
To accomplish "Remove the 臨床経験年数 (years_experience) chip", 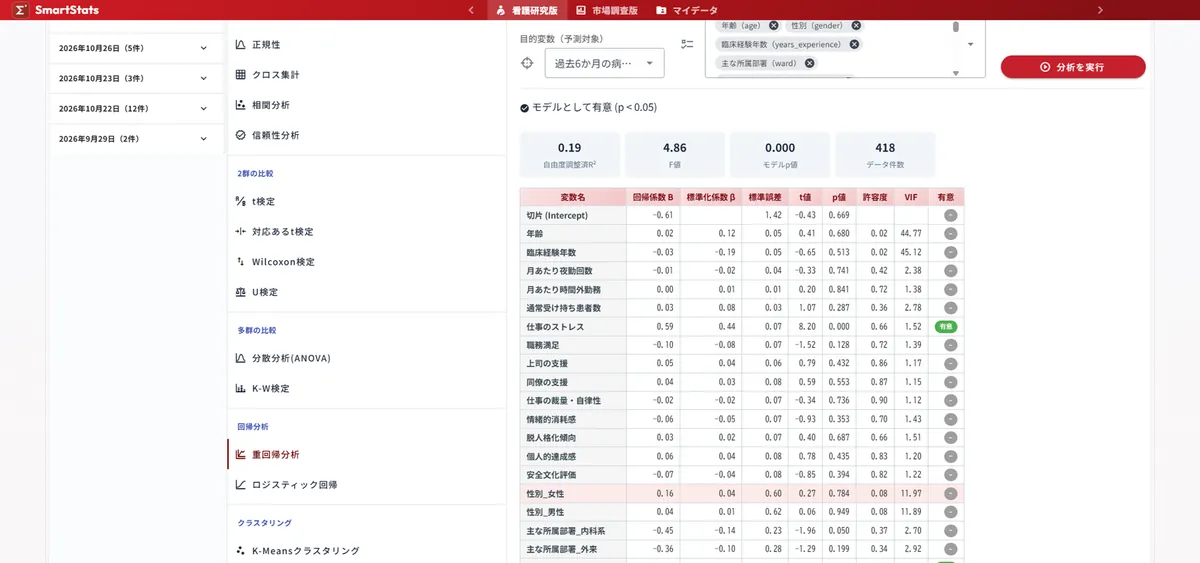I will coord(854,44).
